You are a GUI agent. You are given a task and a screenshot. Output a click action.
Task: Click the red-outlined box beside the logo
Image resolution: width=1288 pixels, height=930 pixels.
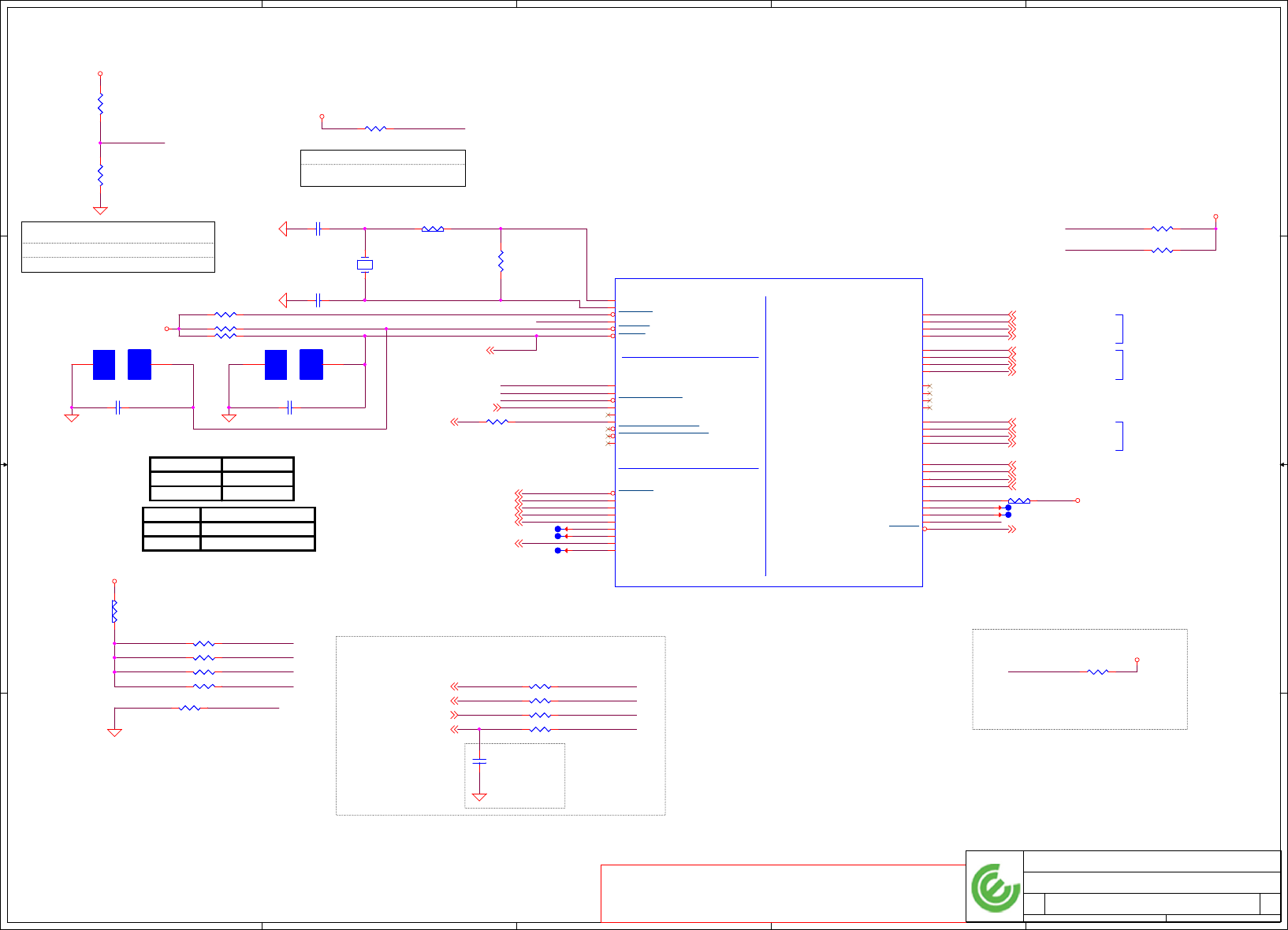784,894
